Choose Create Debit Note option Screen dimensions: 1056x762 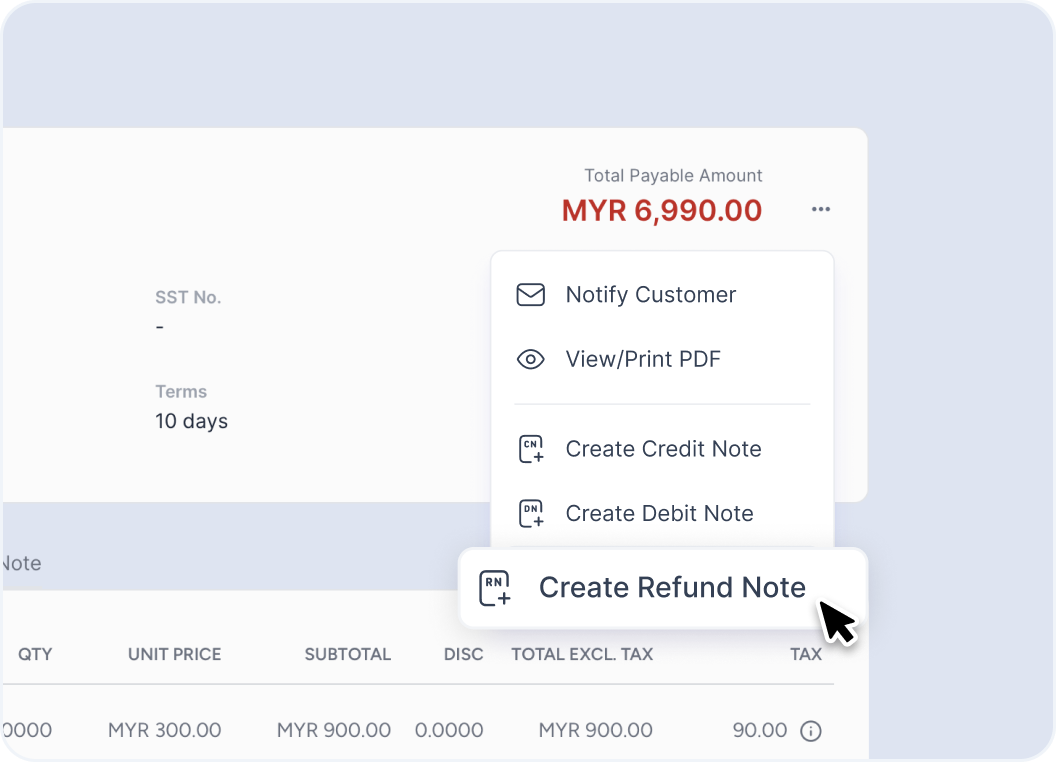point(659,513)
